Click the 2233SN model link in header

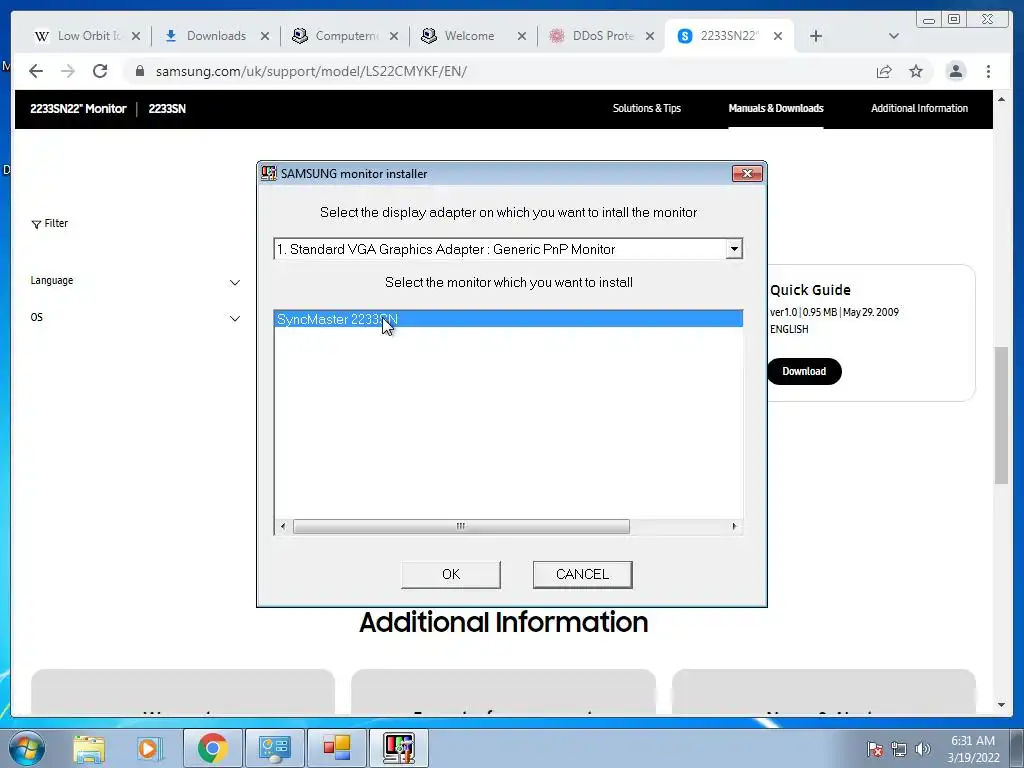(167, 108)
